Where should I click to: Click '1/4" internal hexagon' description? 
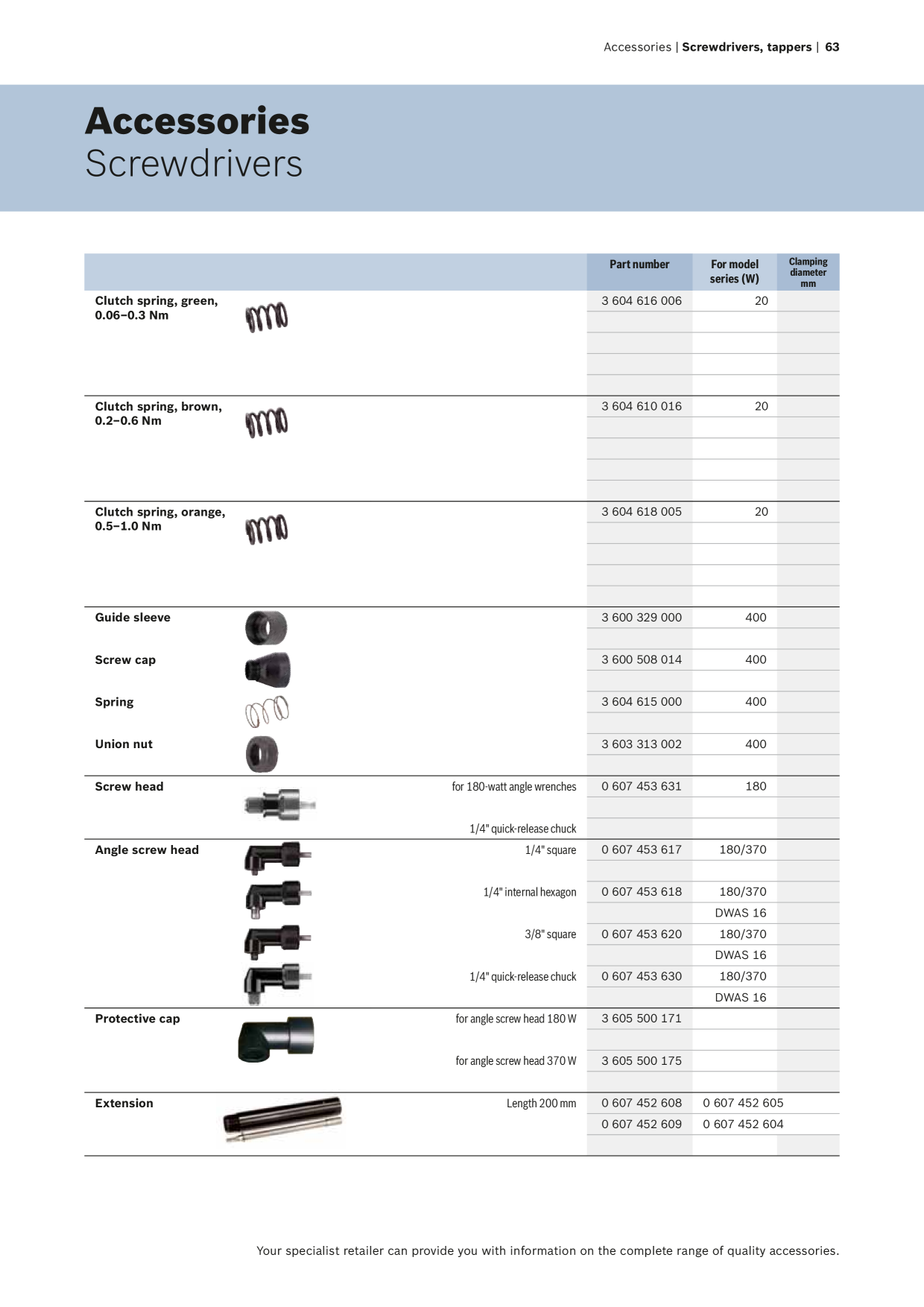pyautogui.click(x=530, y=893)
